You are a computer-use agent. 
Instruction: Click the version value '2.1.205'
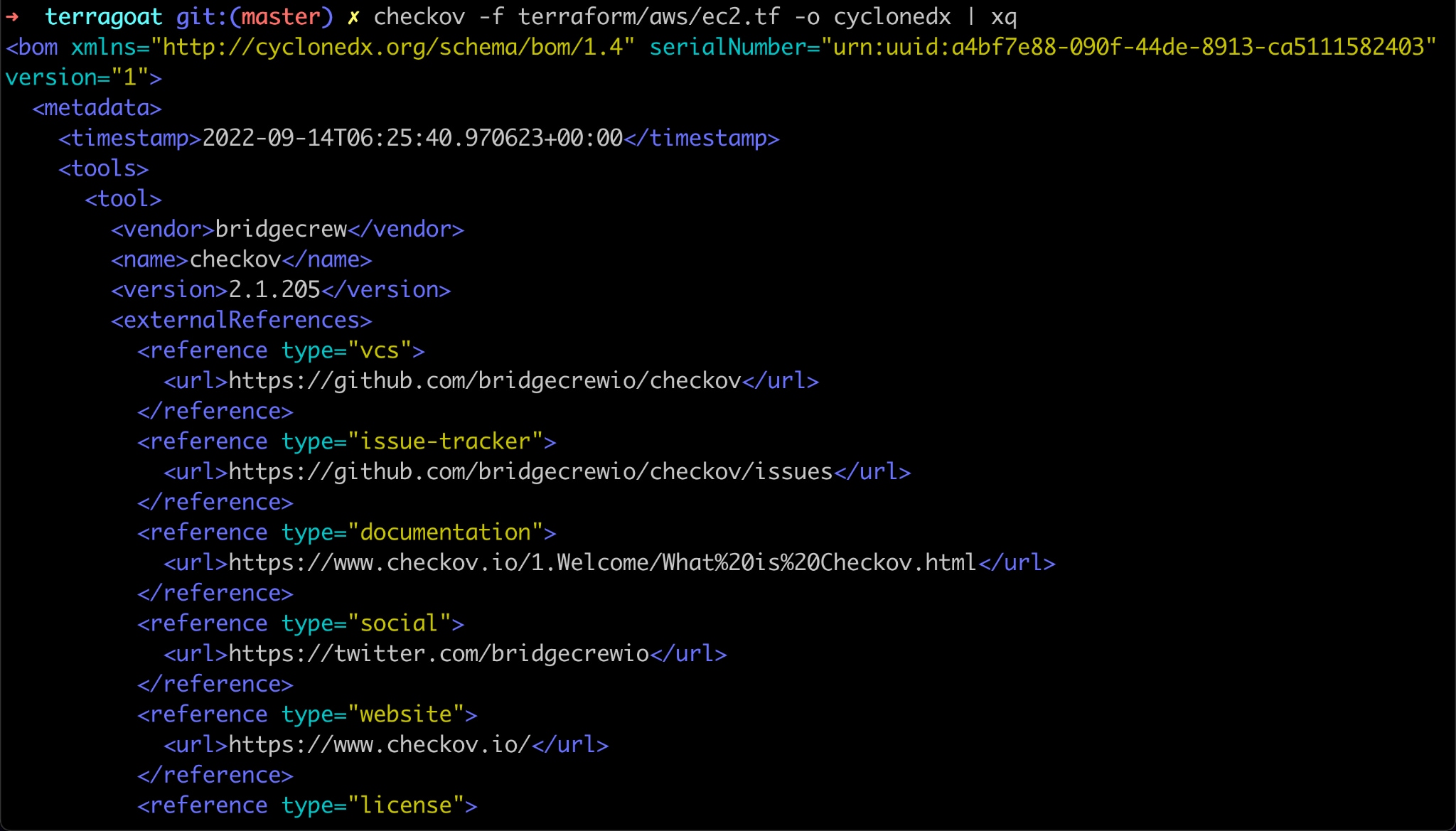[x=274, y=289]
